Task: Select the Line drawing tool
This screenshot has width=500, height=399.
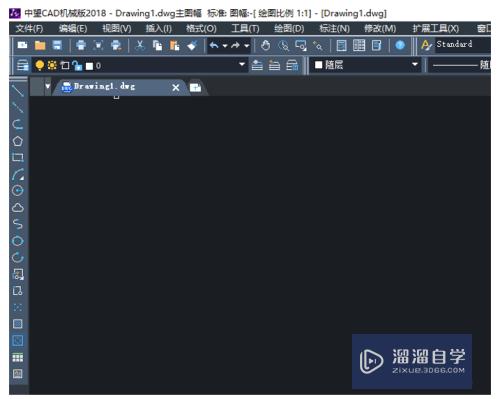Action: coord(18,90)
